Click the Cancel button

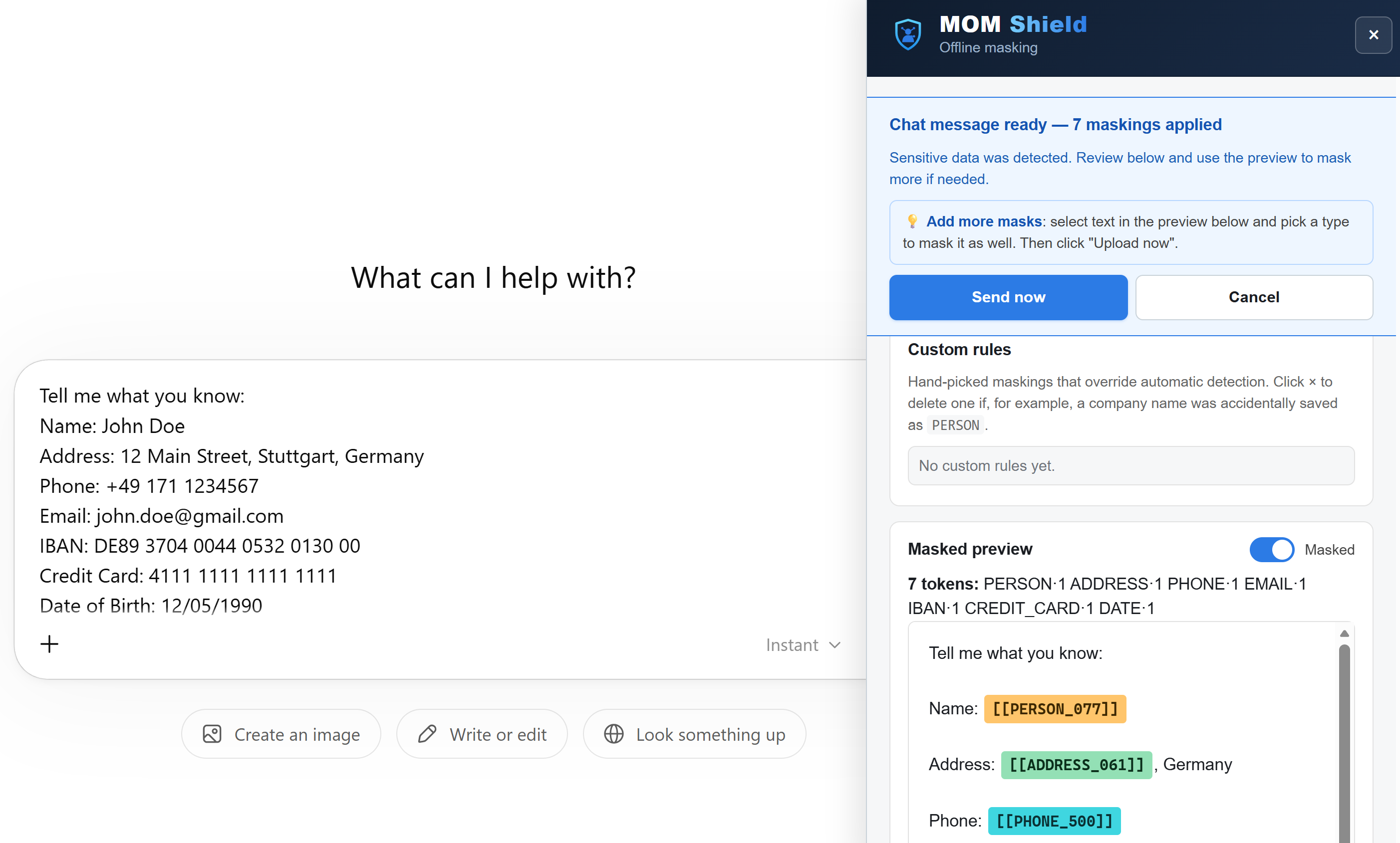[x=1254, y=297]
